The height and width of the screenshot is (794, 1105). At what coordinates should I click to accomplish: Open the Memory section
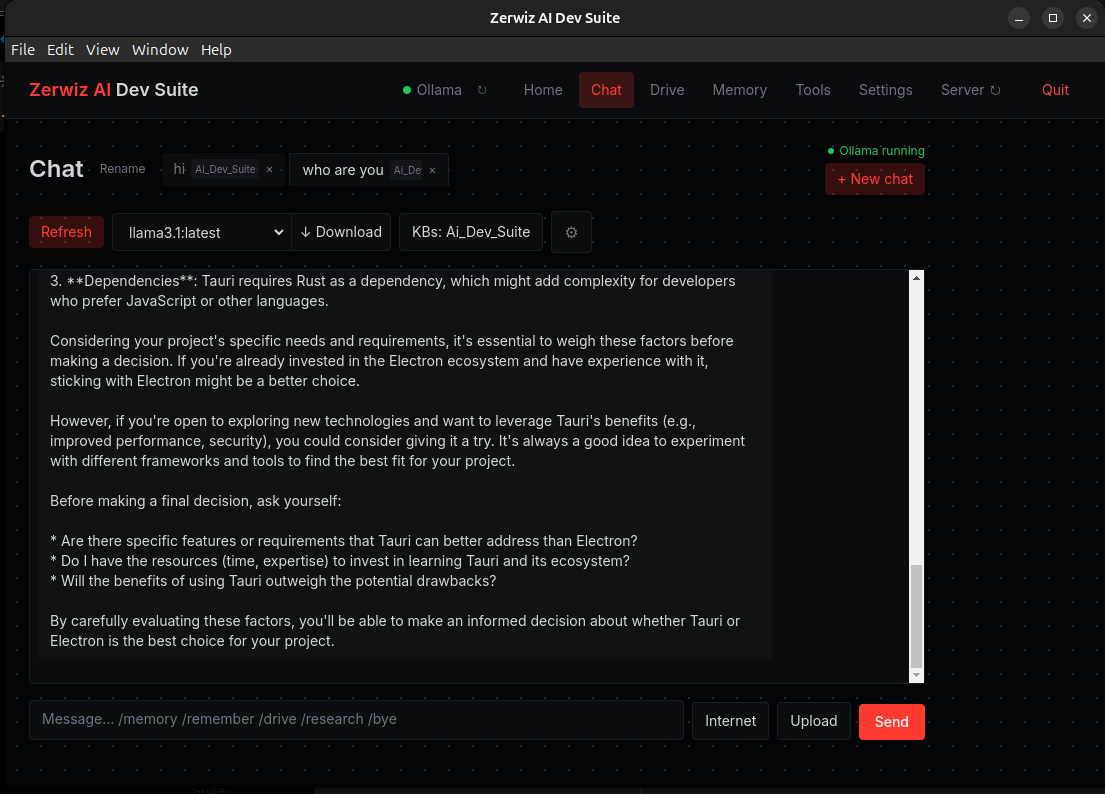click(740, 90)
